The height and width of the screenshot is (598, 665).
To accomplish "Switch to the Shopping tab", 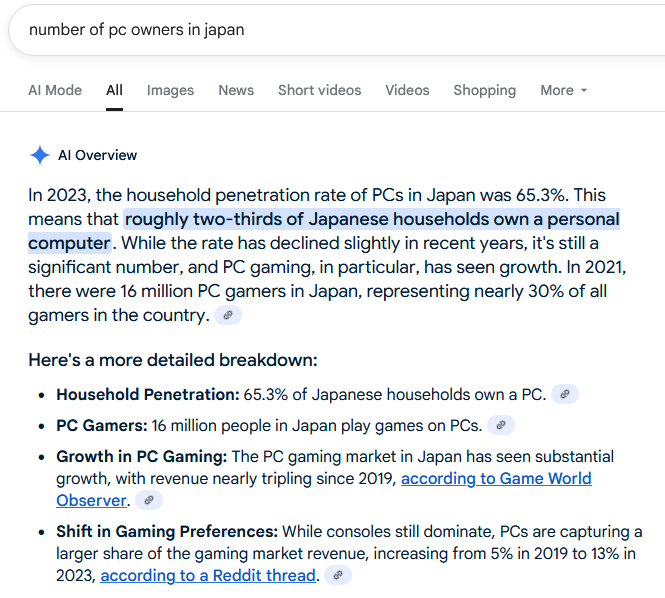I will click(484, 90).
